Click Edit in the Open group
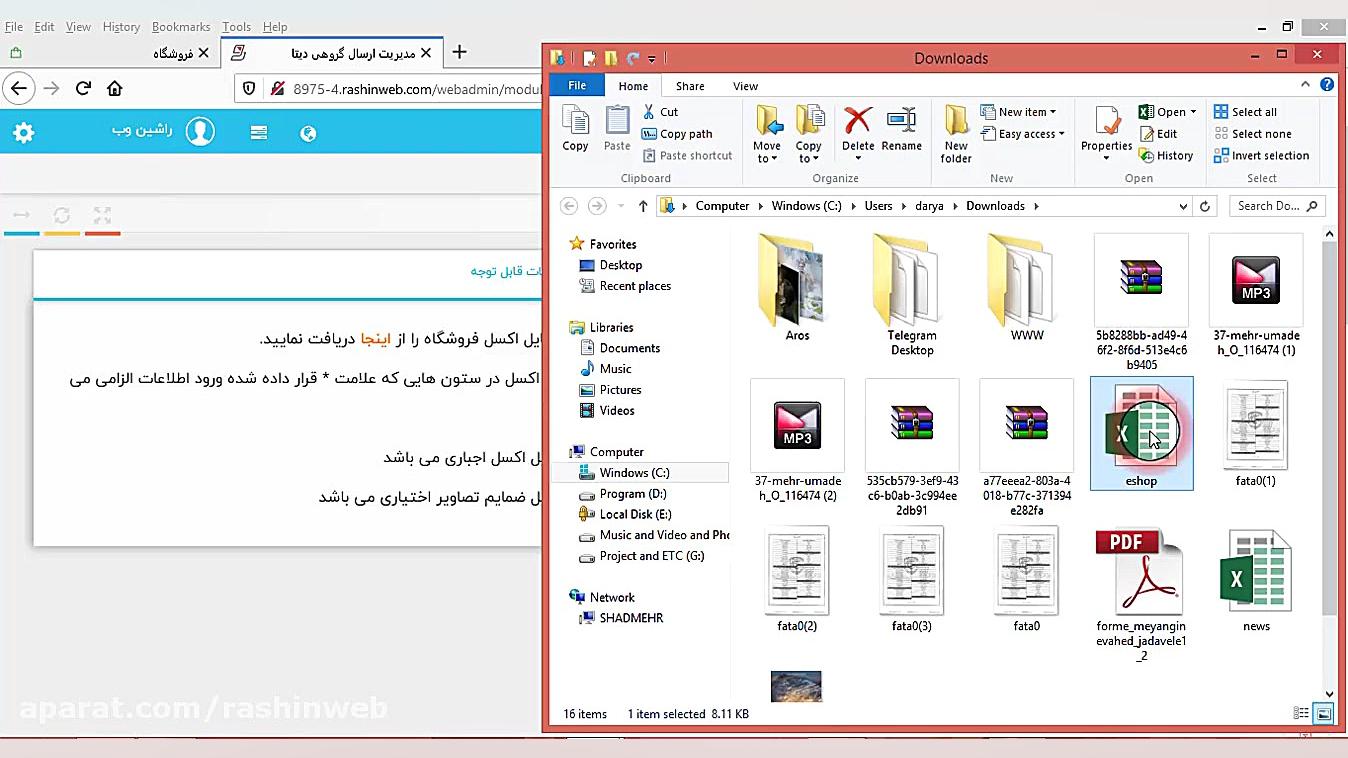This screenshot has width=1348, height=758. pyautogui.click(x=1158, y=134)
